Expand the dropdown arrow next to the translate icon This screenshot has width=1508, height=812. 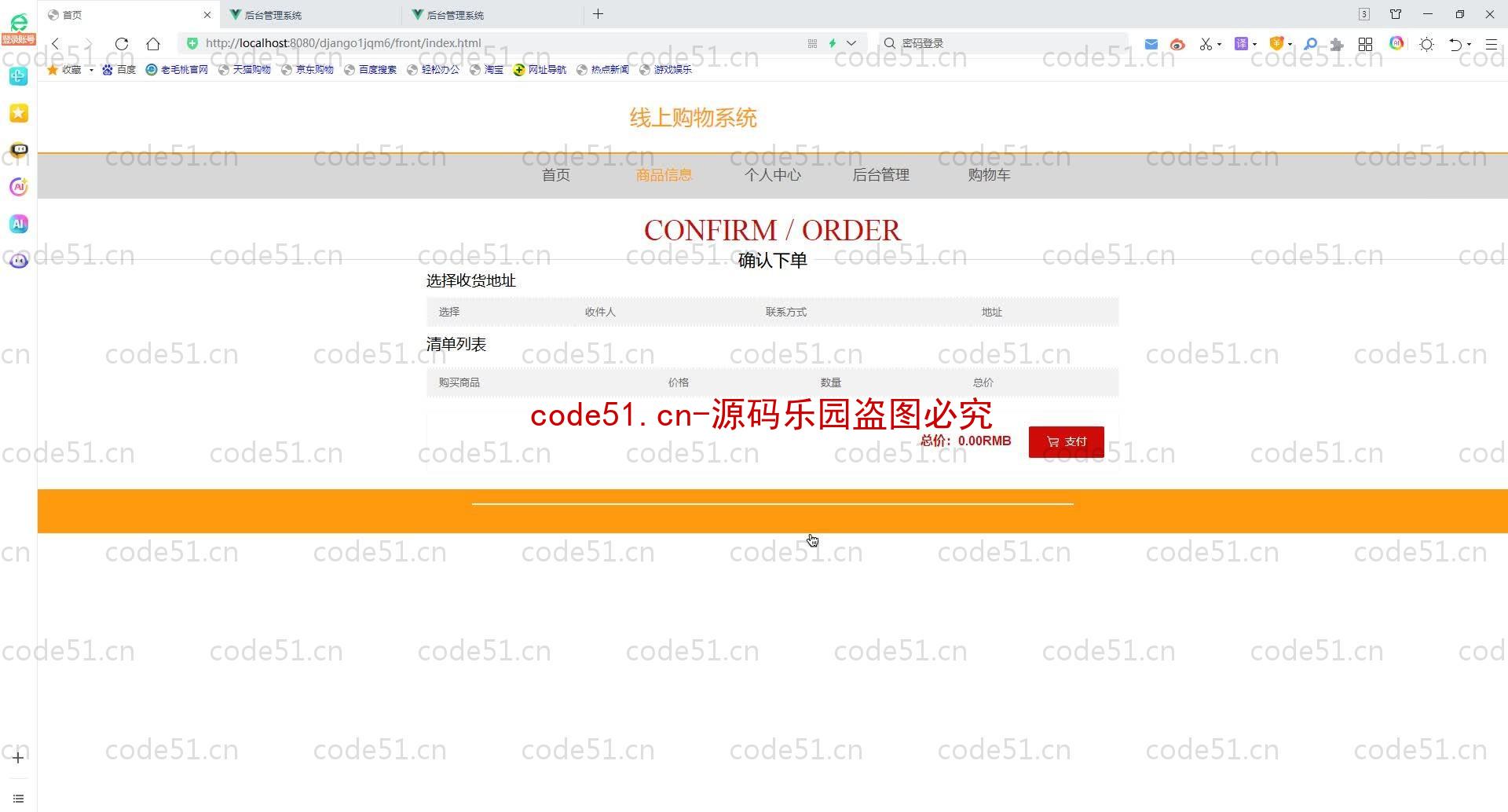pos(1254,45)
